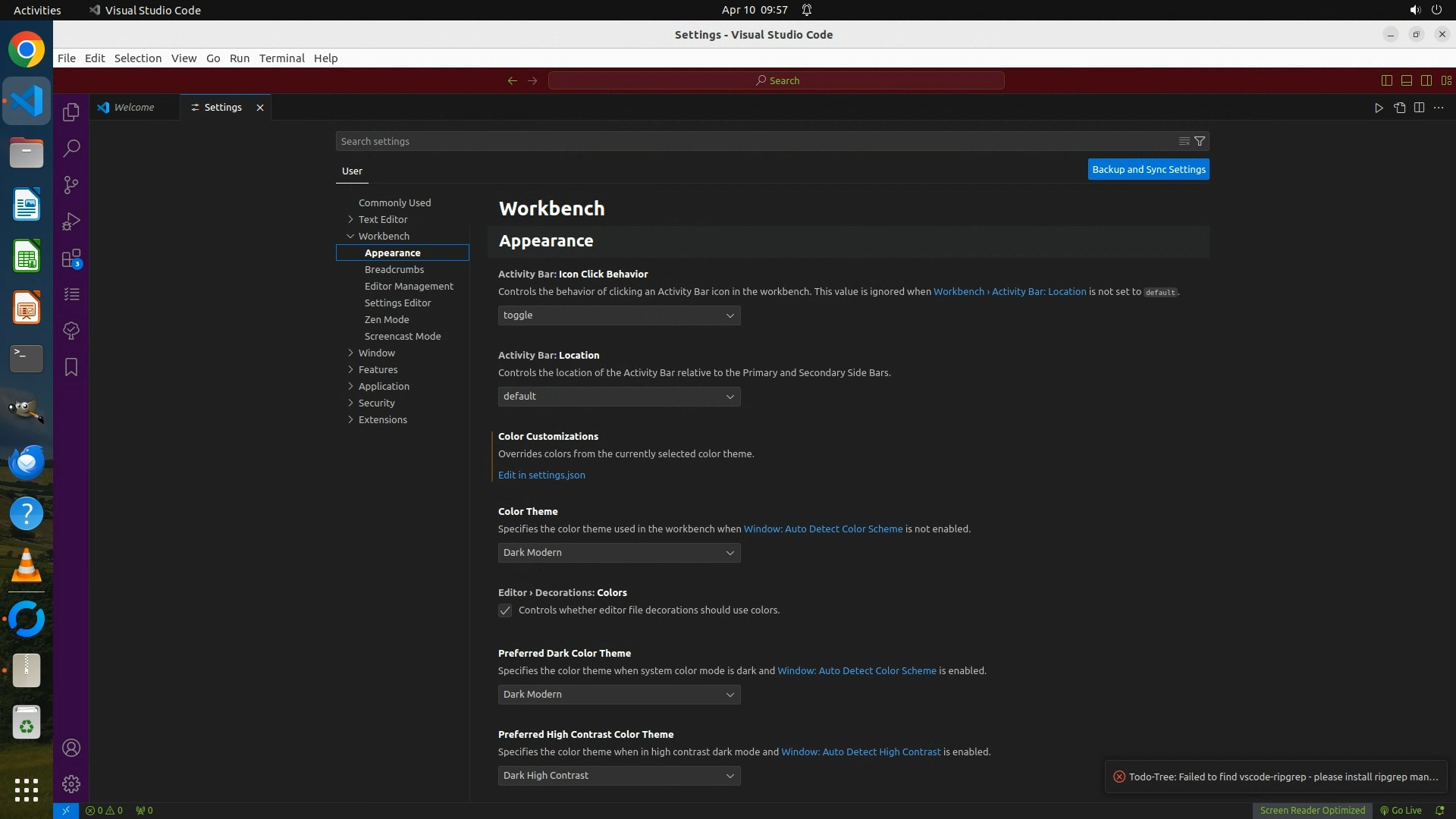1456x819 pixels.
Task: Click the Edit in settings.json link
Action: click(541, 475)
